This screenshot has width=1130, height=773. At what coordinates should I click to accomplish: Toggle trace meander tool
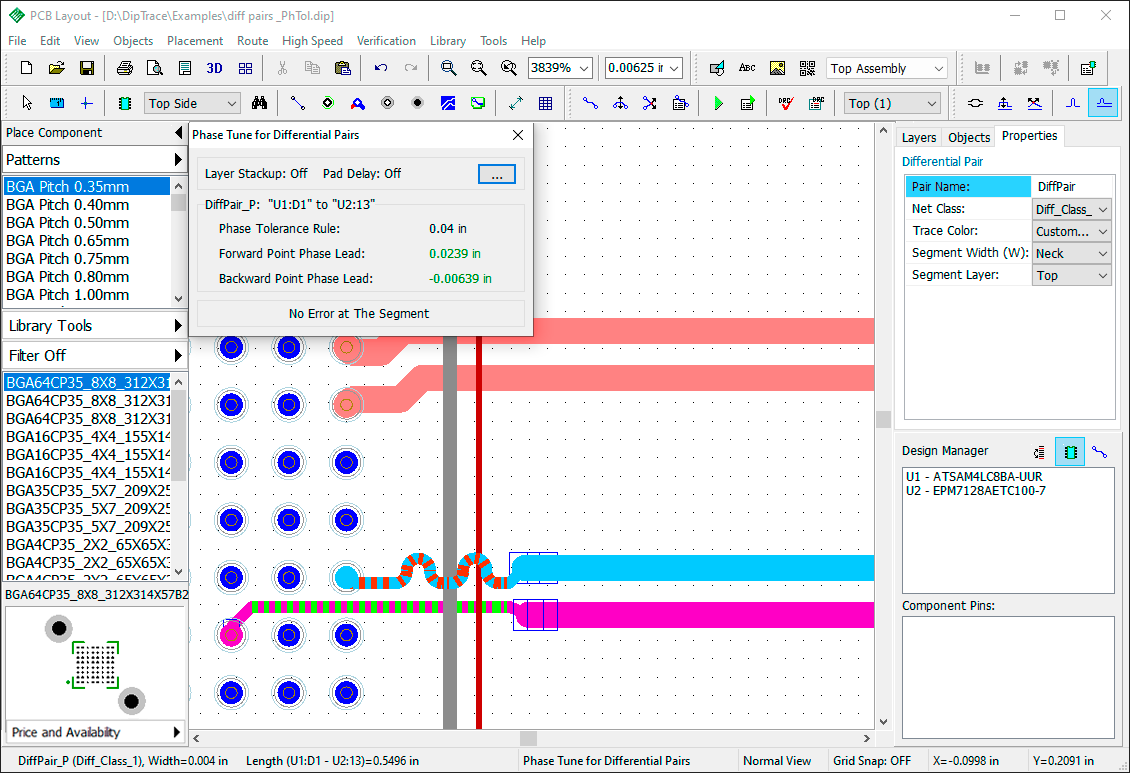1072,103
